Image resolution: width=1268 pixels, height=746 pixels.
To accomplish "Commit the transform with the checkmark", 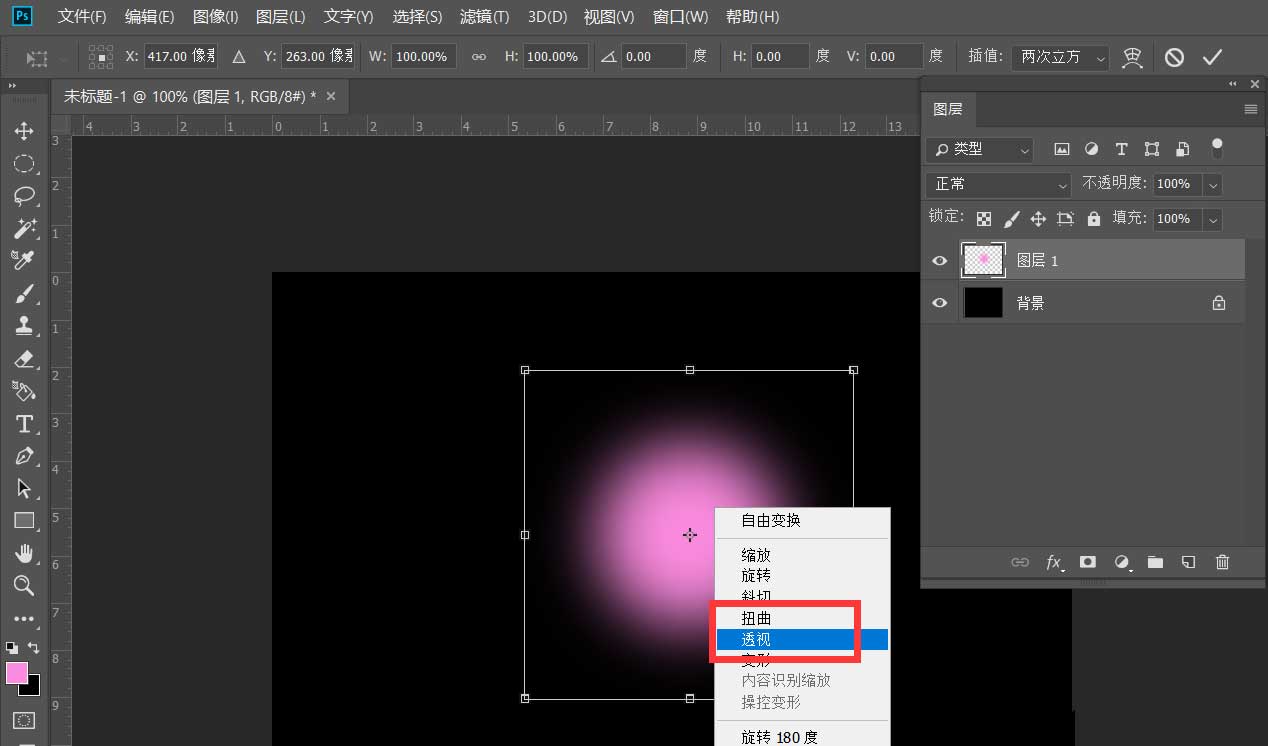I will point(1214,57).
